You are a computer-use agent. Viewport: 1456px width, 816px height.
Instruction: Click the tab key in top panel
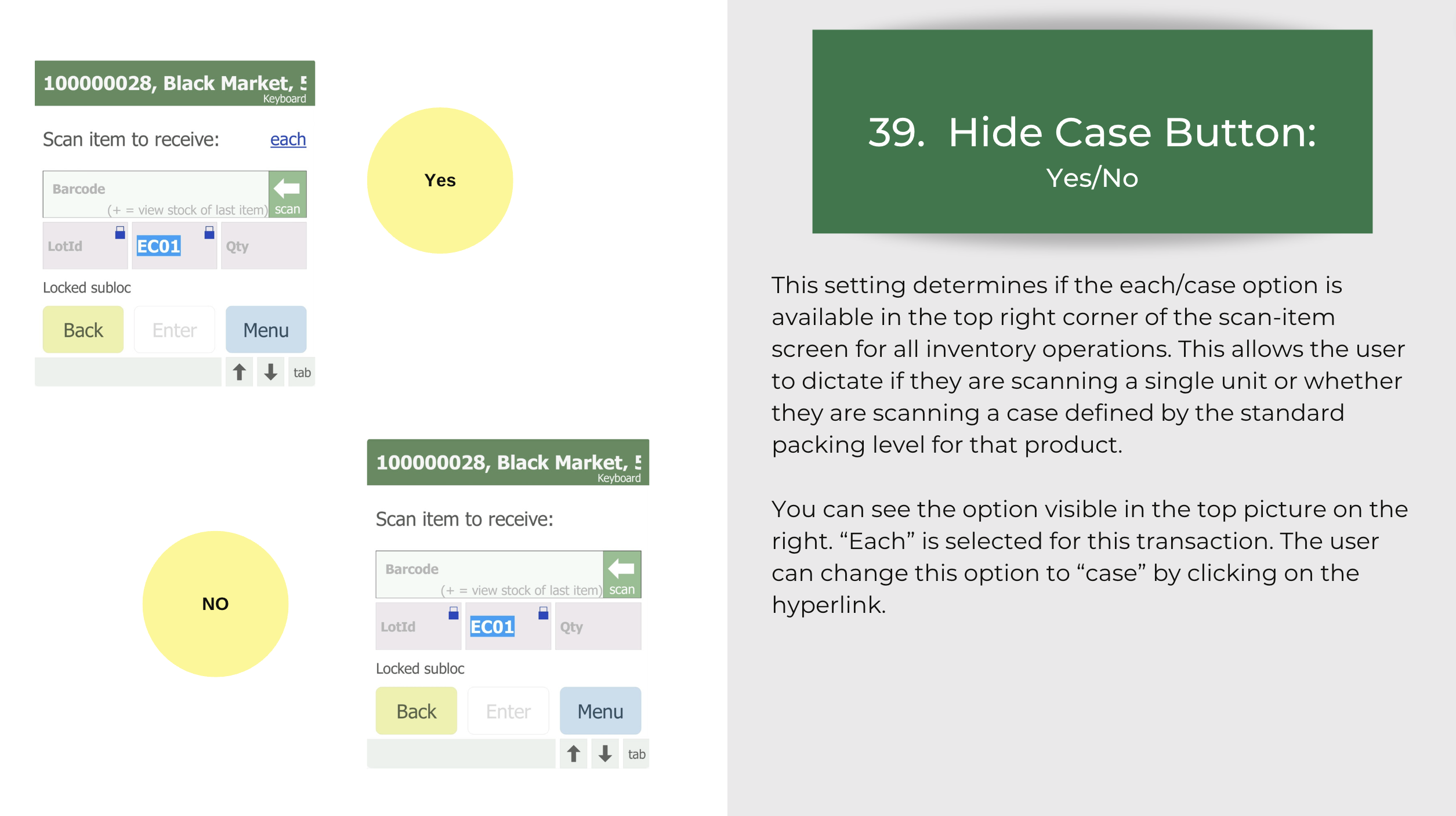tap(302, 372)
